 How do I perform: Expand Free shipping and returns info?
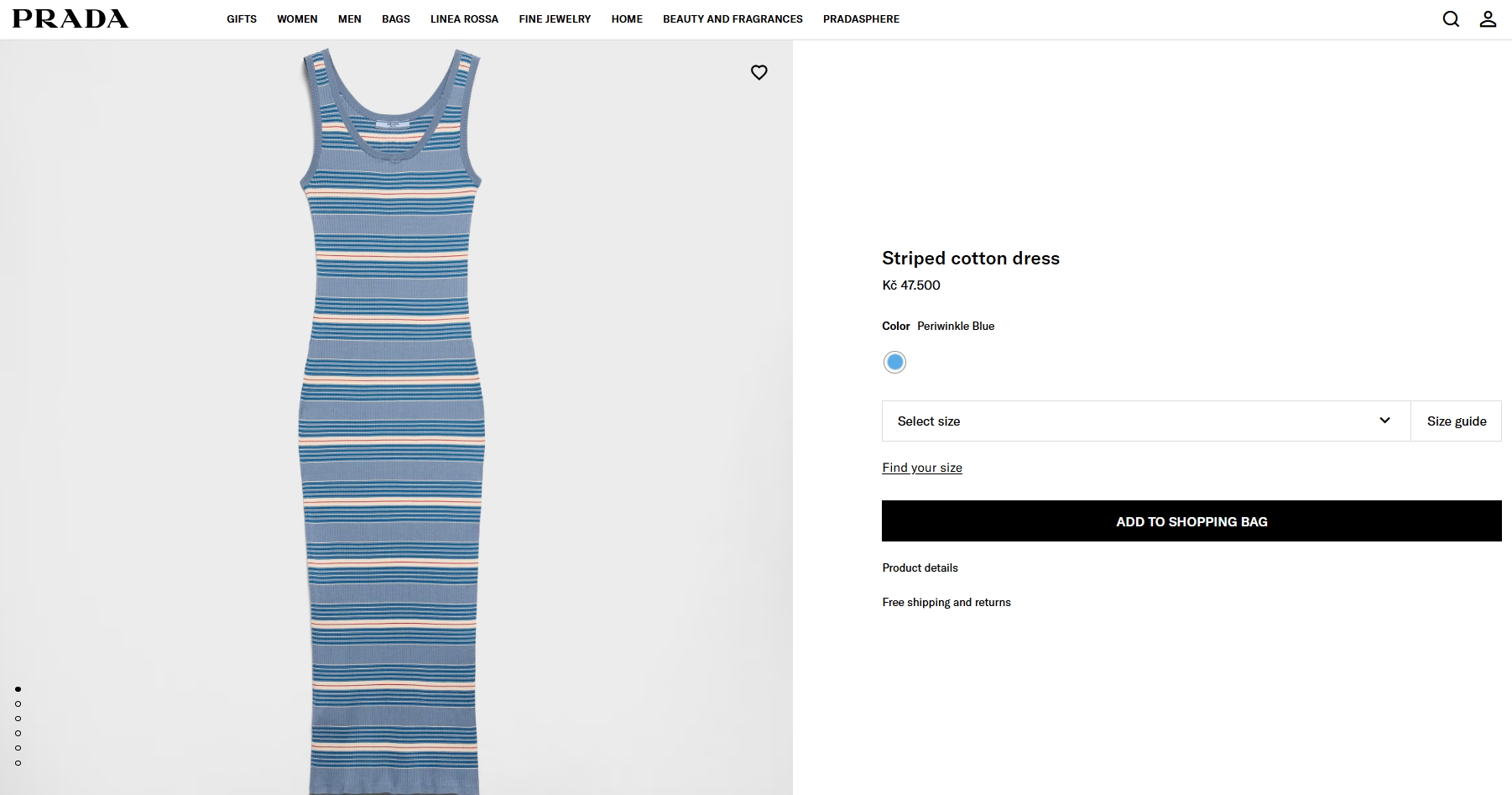click(x=946, y=602)
